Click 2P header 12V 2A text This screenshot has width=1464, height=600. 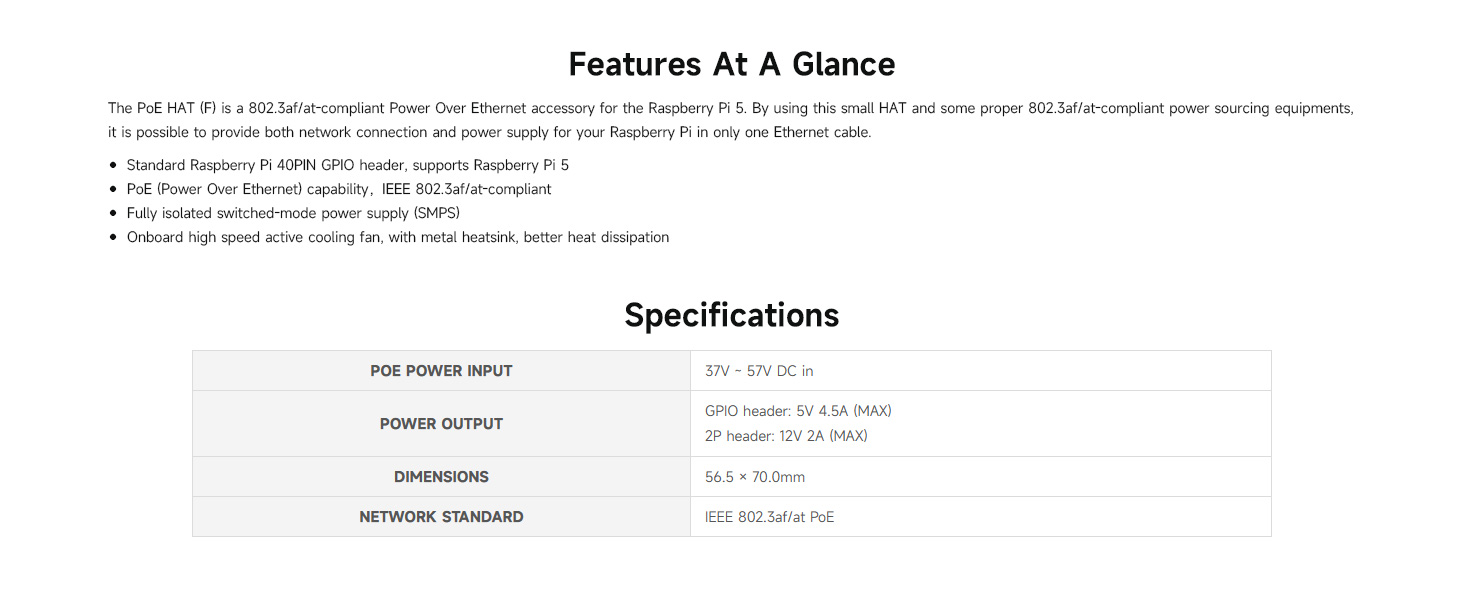786,436
